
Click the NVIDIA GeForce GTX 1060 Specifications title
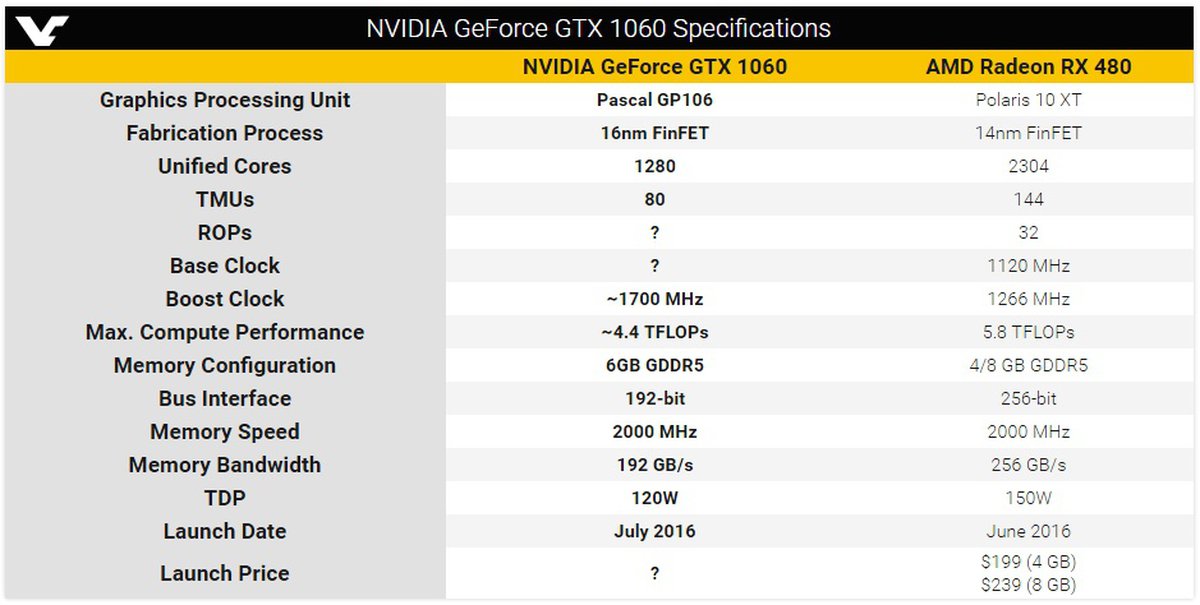point(598,28)
